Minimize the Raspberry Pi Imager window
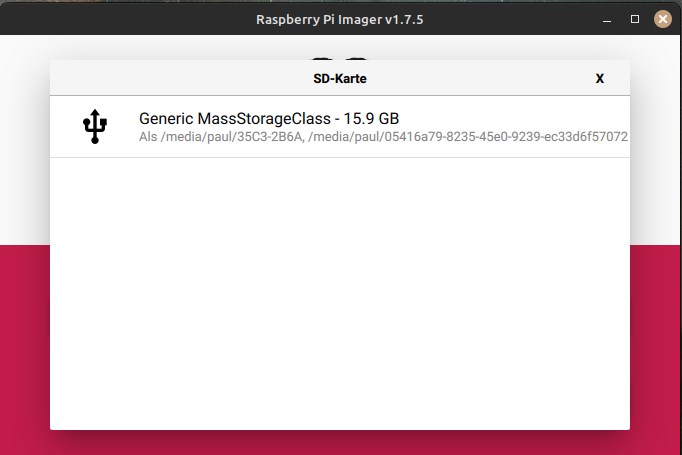 click(x=607, y=19)
